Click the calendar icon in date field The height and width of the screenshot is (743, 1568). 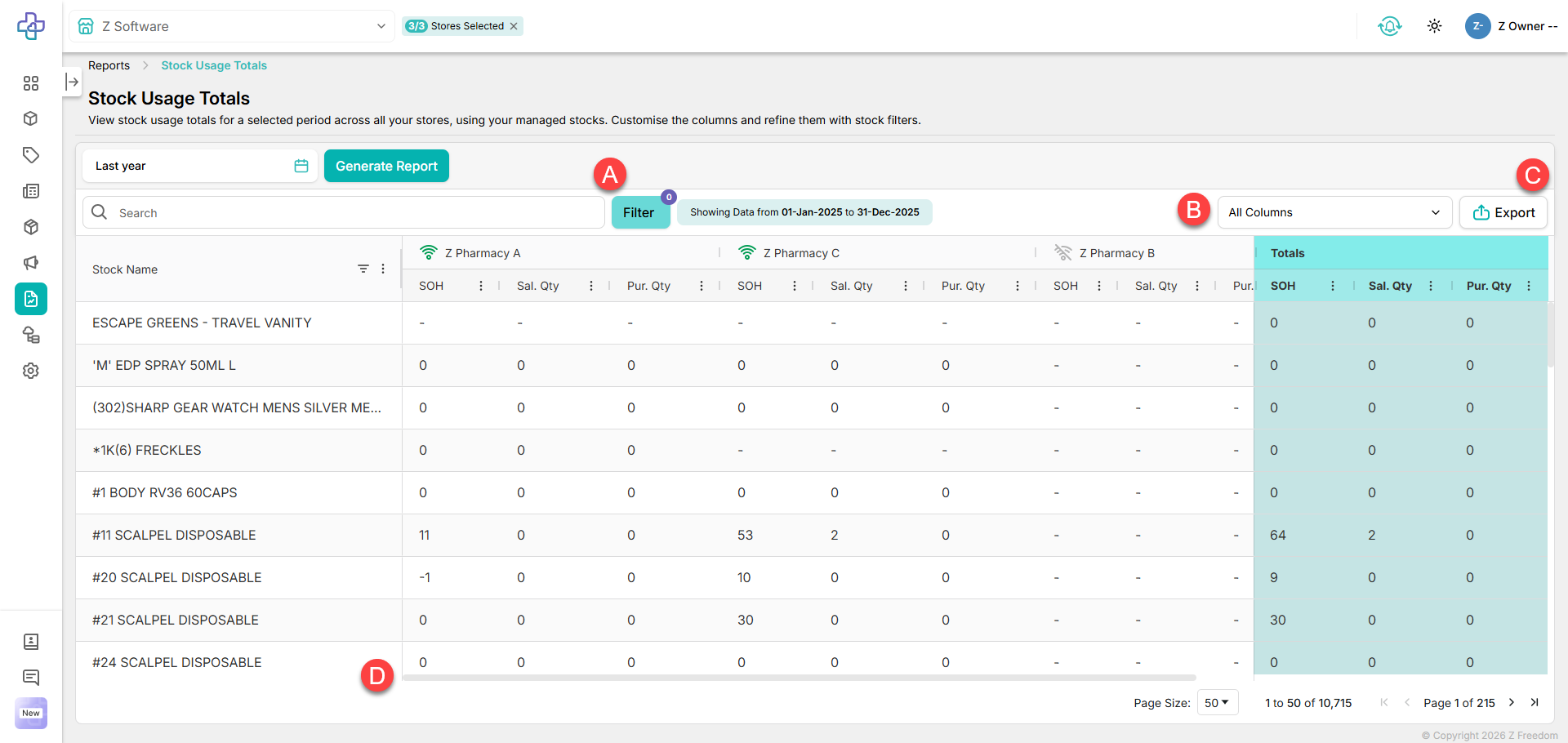(x=301, y=166)
